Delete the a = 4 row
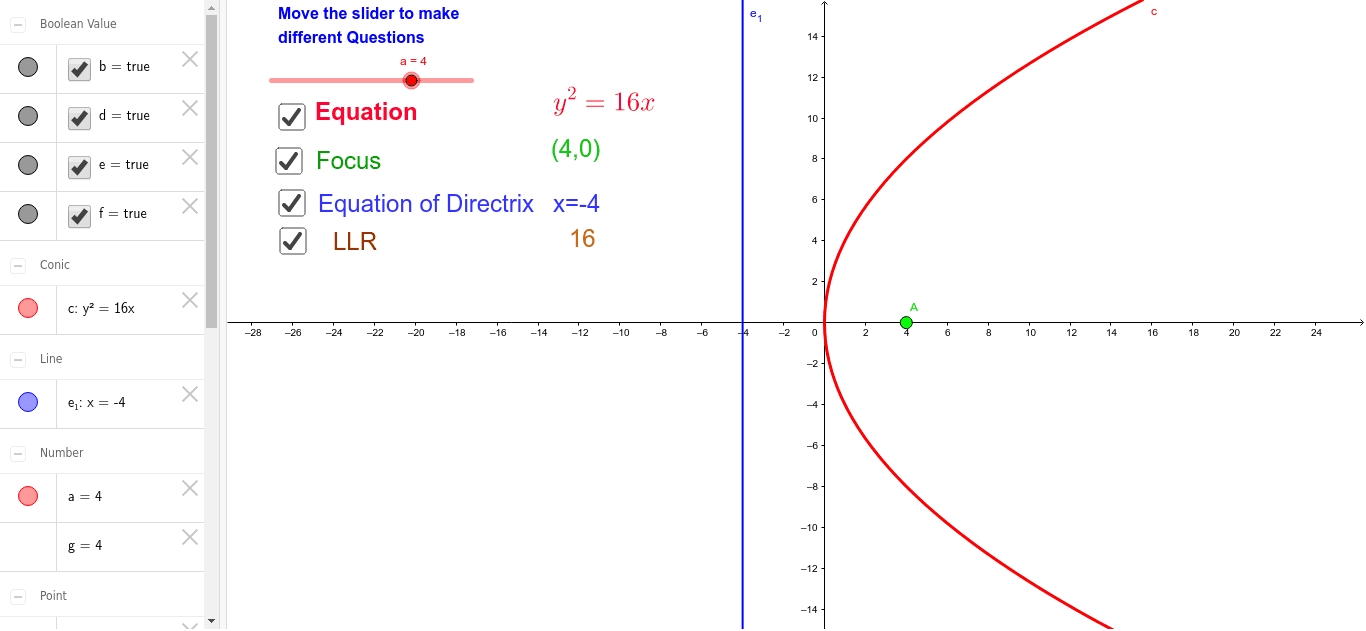The image size is (1366, 631). 190,488
